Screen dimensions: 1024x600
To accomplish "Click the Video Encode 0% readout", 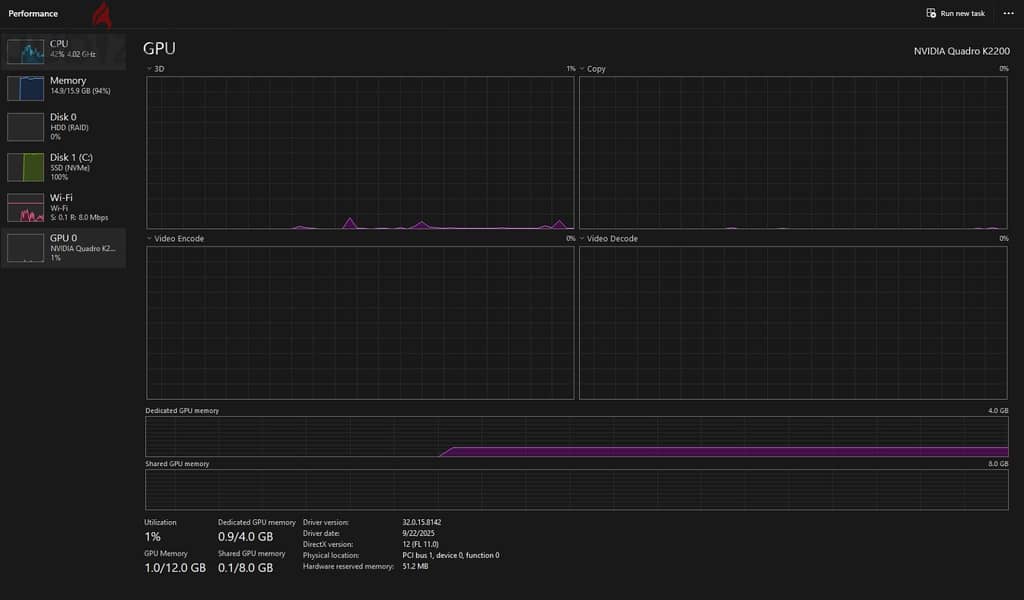I will (571, 238).
